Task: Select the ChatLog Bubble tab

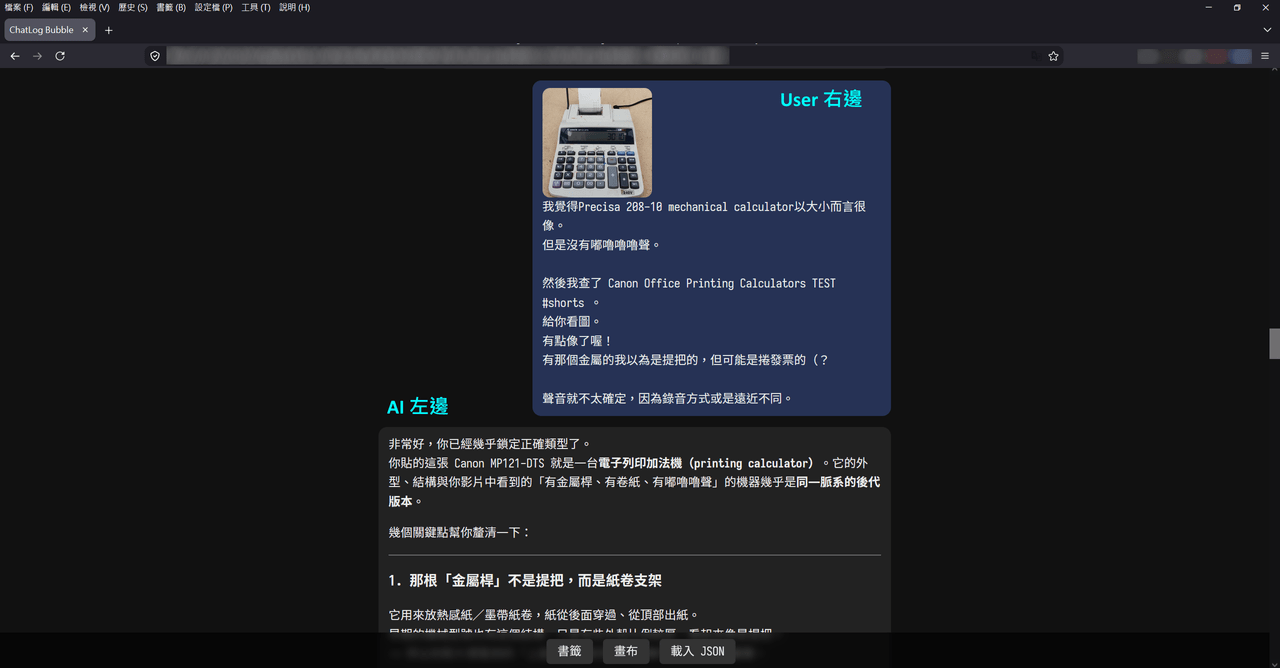Action: point(49,30)
